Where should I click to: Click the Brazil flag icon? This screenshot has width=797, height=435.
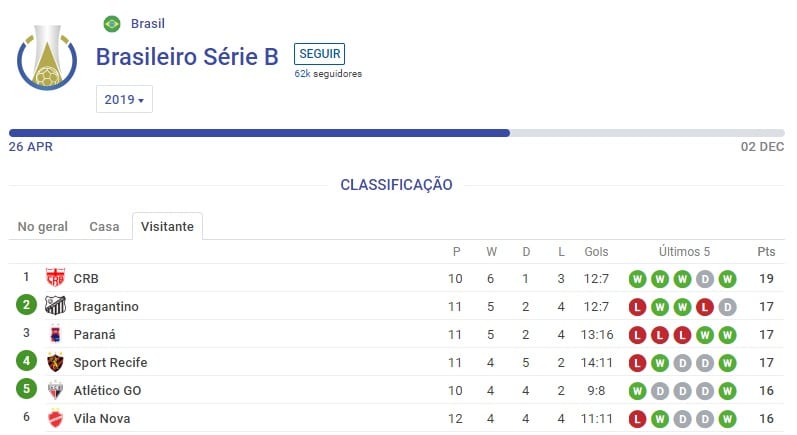click(x=111, y=23)
